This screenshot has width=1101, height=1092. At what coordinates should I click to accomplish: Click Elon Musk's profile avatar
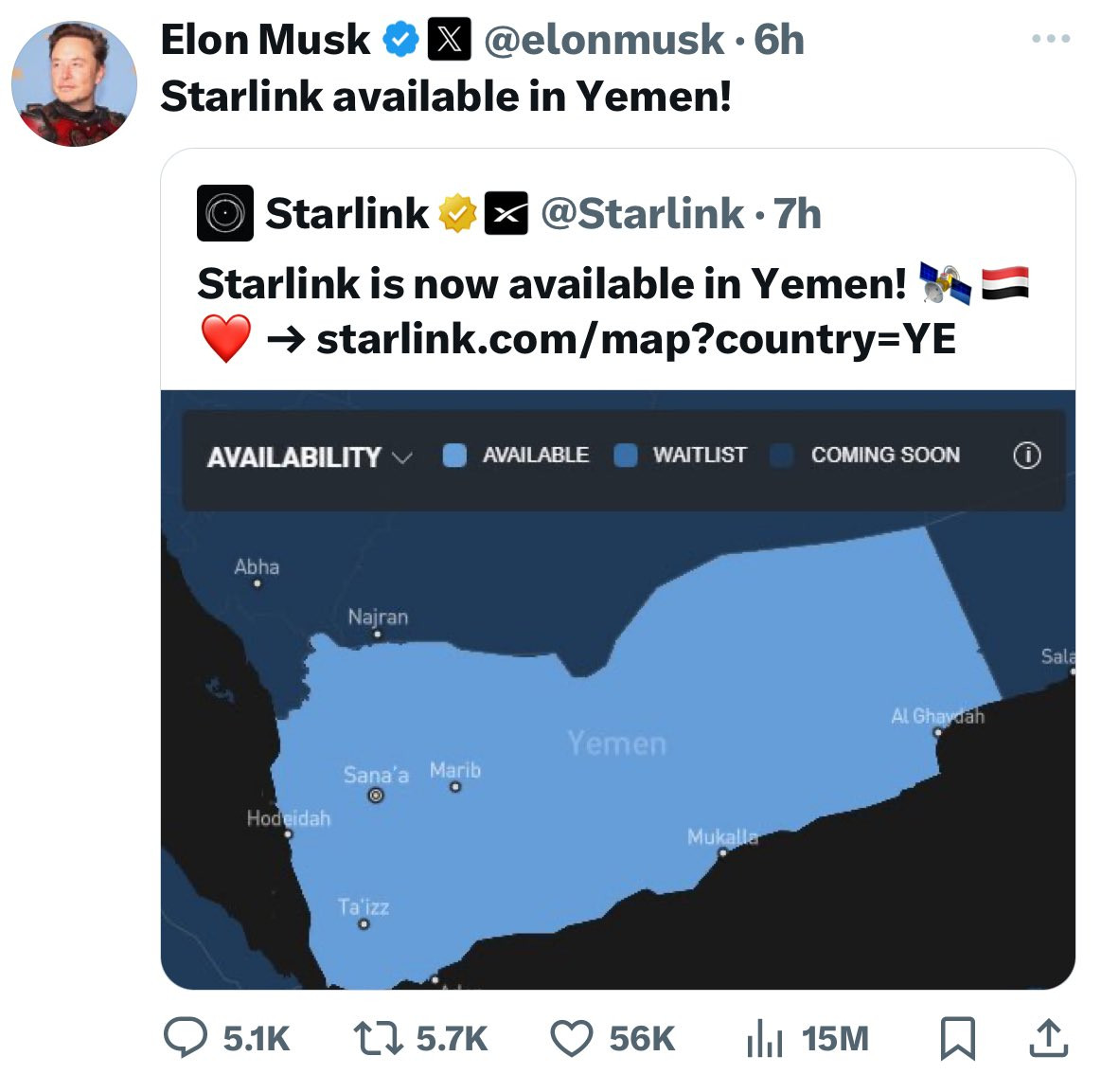pos(75,83)
